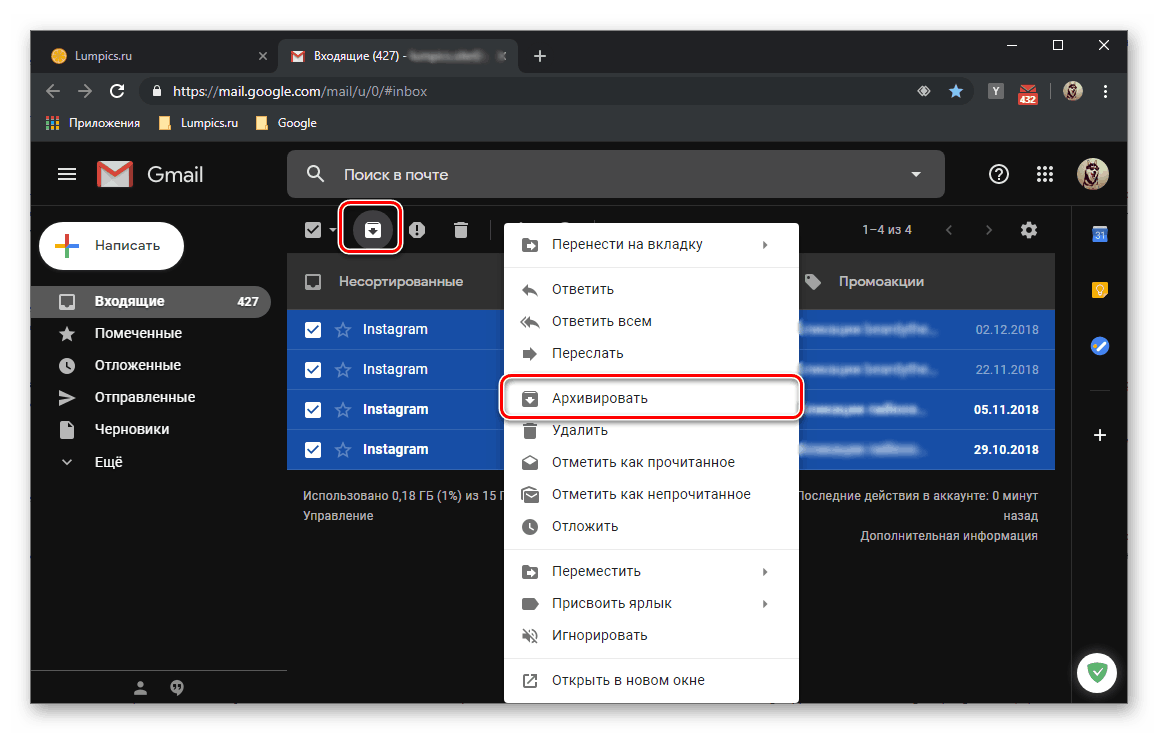Open Google Keep in the side panel
The image size is (1158, 734).
pyautogui.click(x=1099, y=290)
